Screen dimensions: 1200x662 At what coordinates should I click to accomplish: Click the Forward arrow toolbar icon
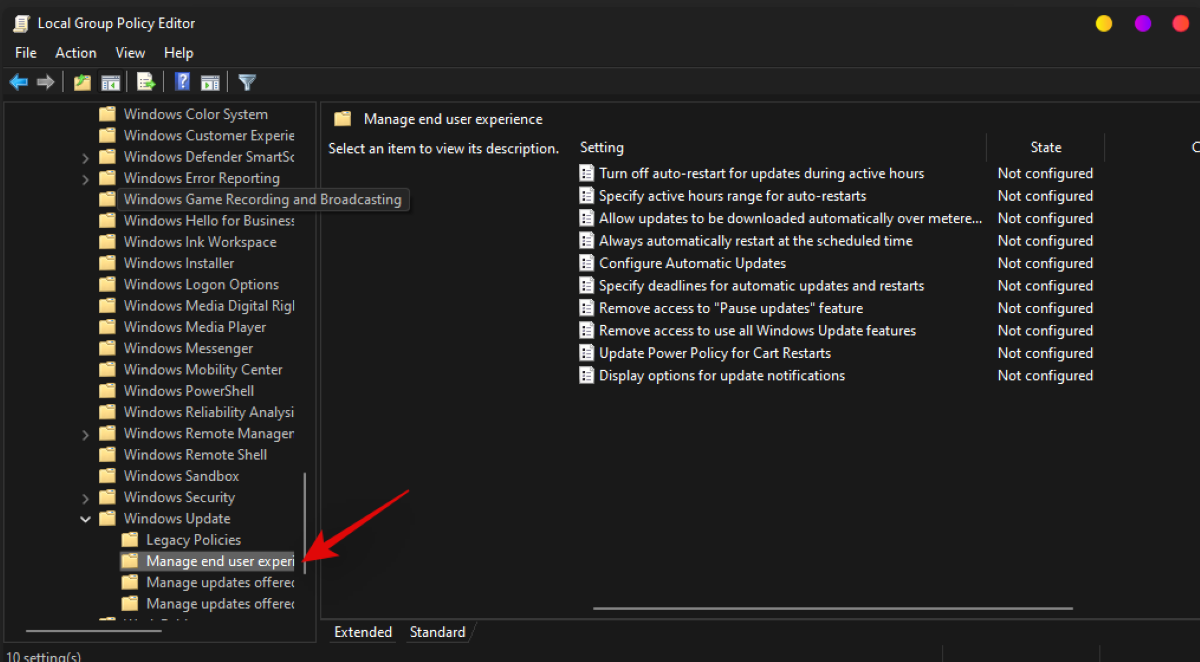[45, 82]
